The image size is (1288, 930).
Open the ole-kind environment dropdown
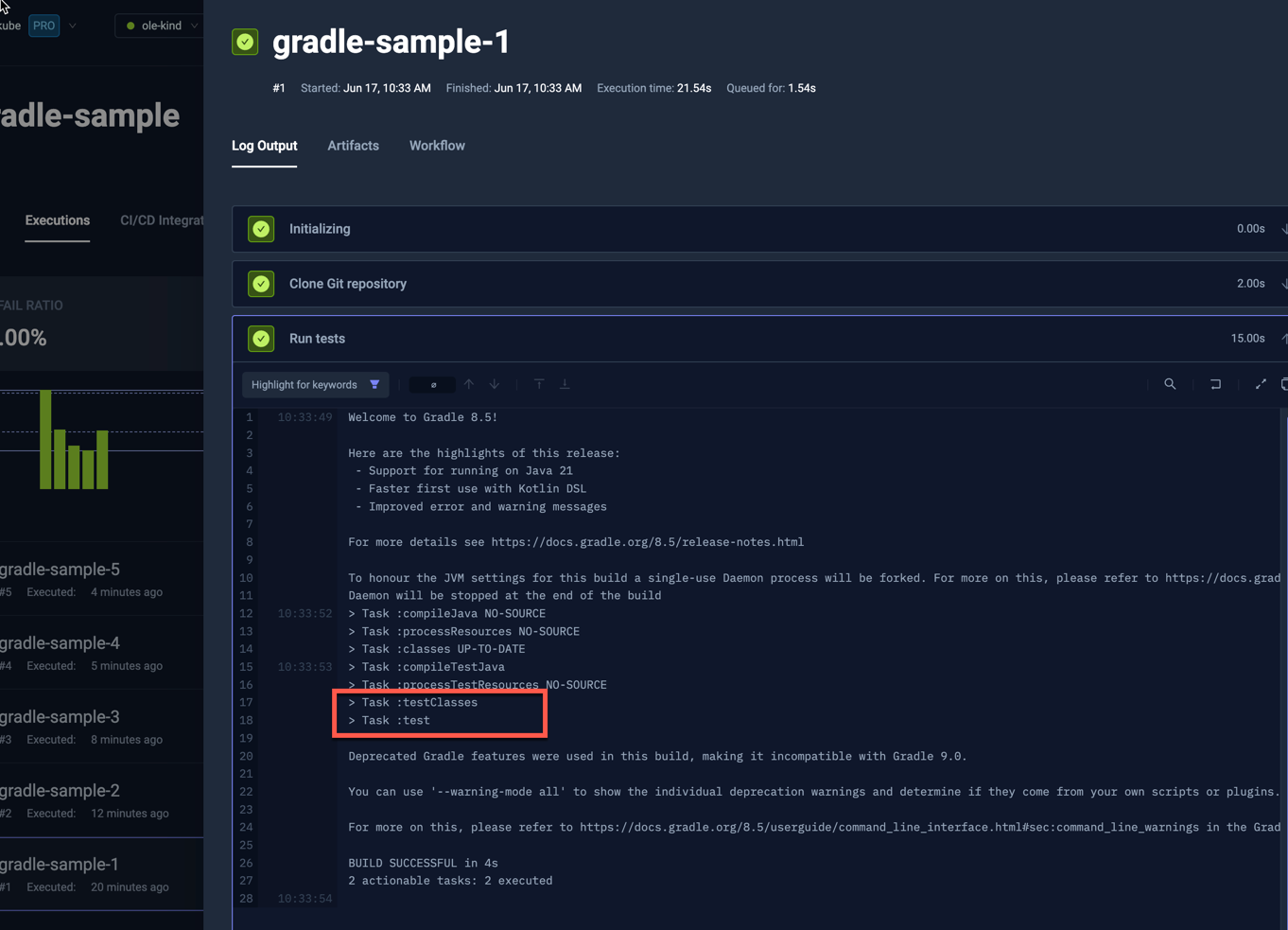[158, 26]
